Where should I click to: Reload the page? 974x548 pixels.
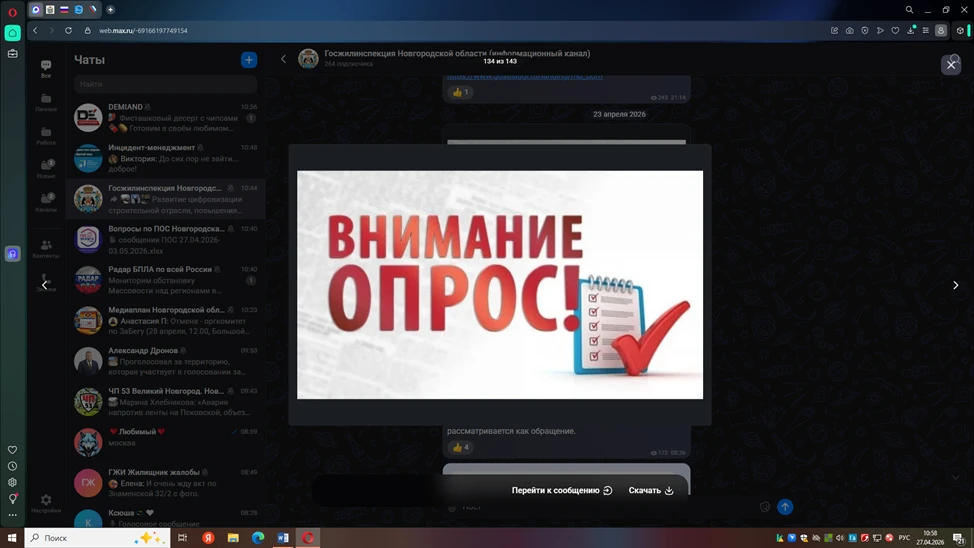coord(68,30)
